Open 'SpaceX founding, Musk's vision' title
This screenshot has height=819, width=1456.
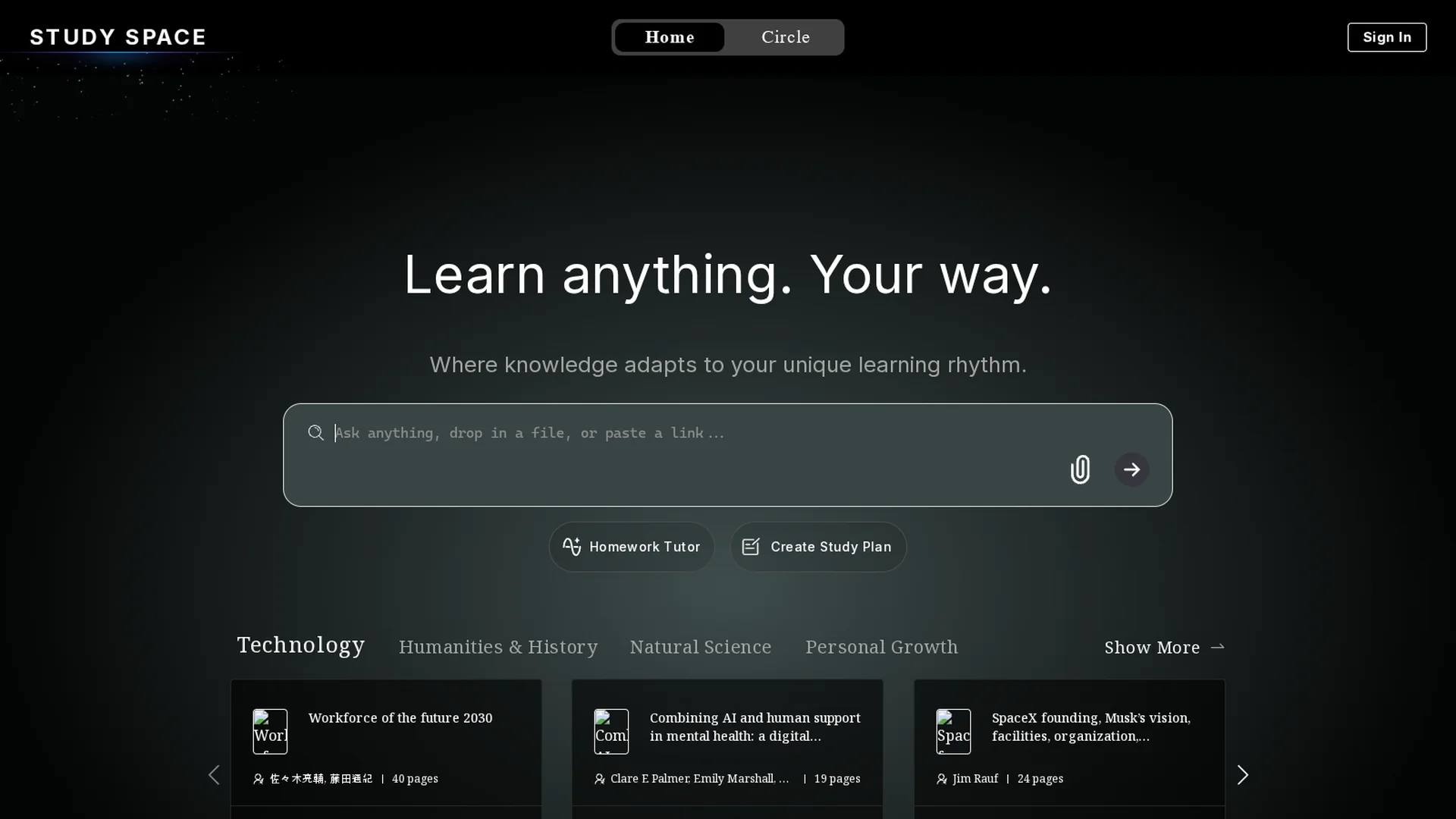(1091, 726)
